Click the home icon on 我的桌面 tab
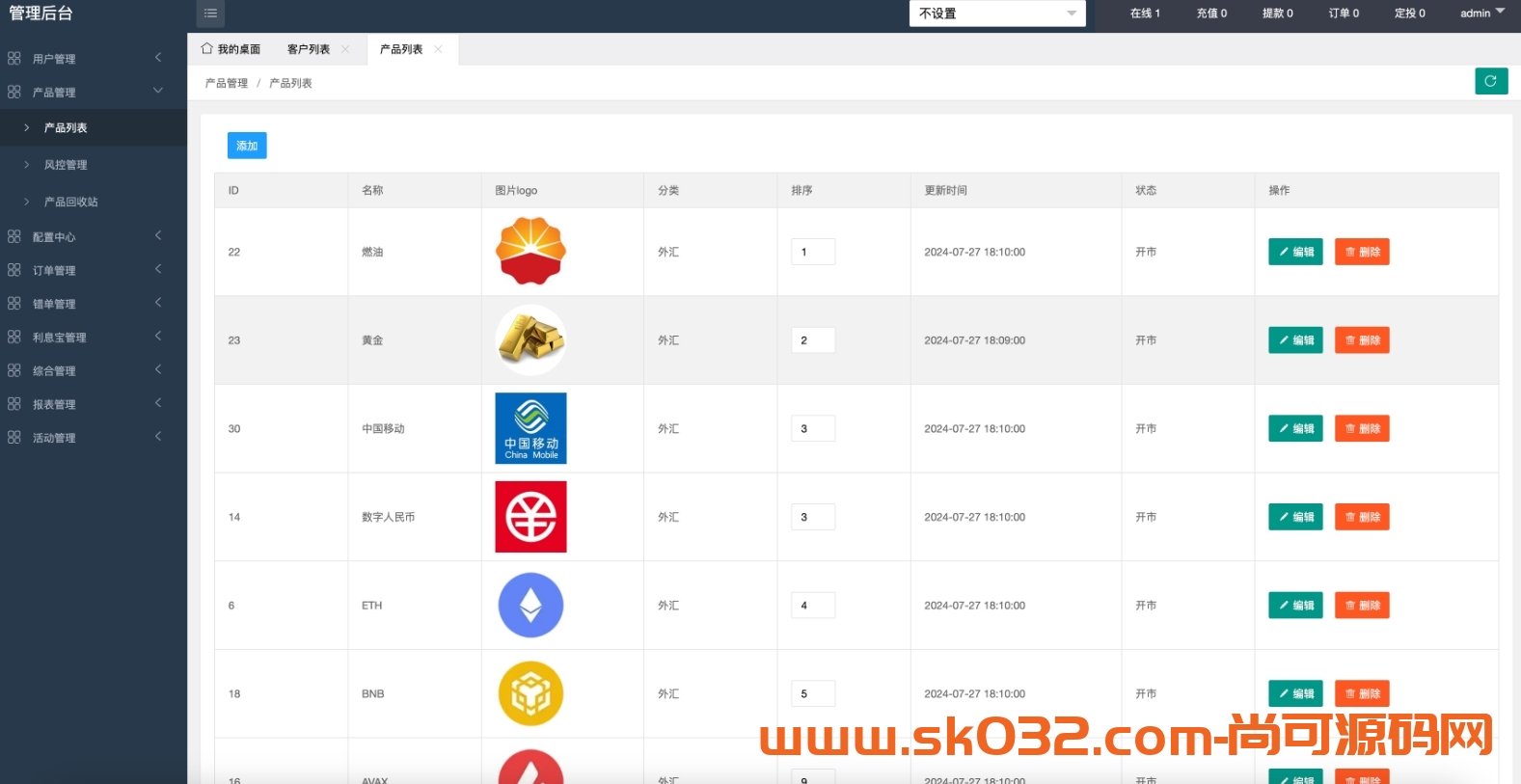The image size is (1521, 784). (x=206, y=48)
